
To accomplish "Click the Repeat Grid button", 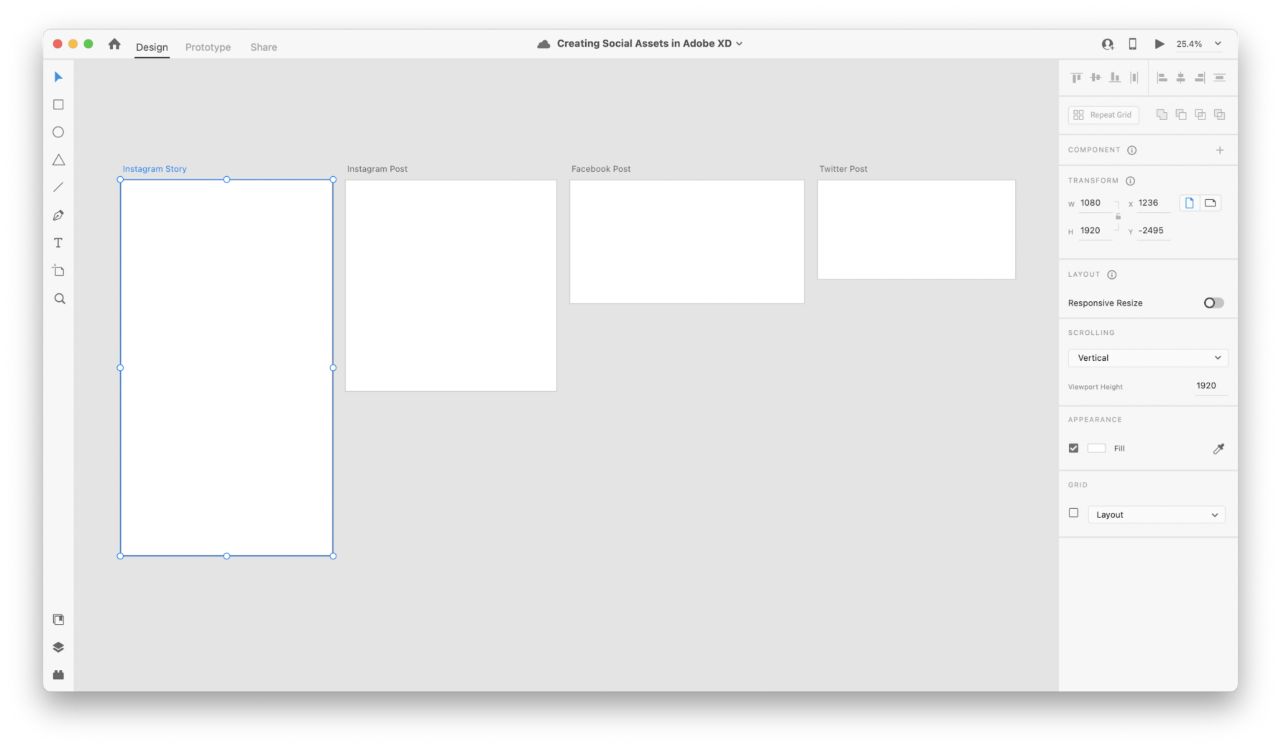I will (x=1103, y=115).
